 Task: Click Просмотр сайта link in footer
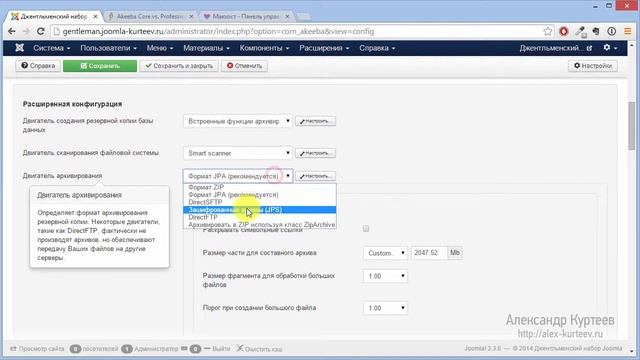[37, 349]
